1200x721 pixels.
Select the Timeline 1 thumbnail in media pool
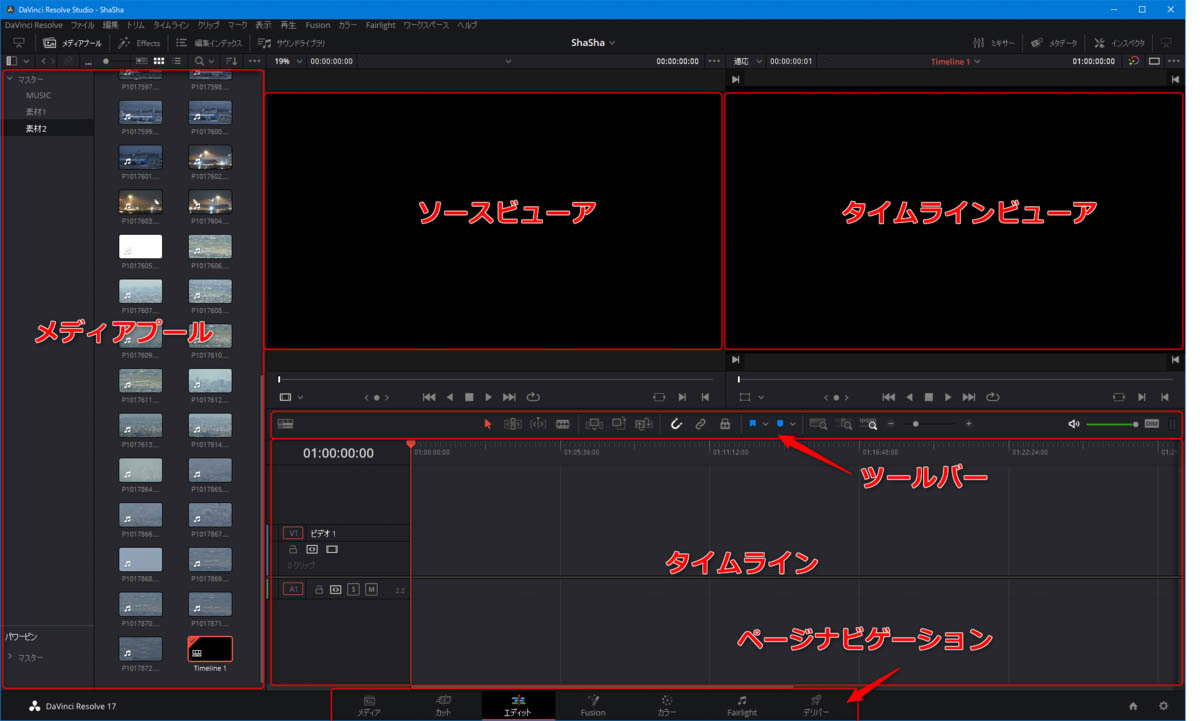click(210, 650)
